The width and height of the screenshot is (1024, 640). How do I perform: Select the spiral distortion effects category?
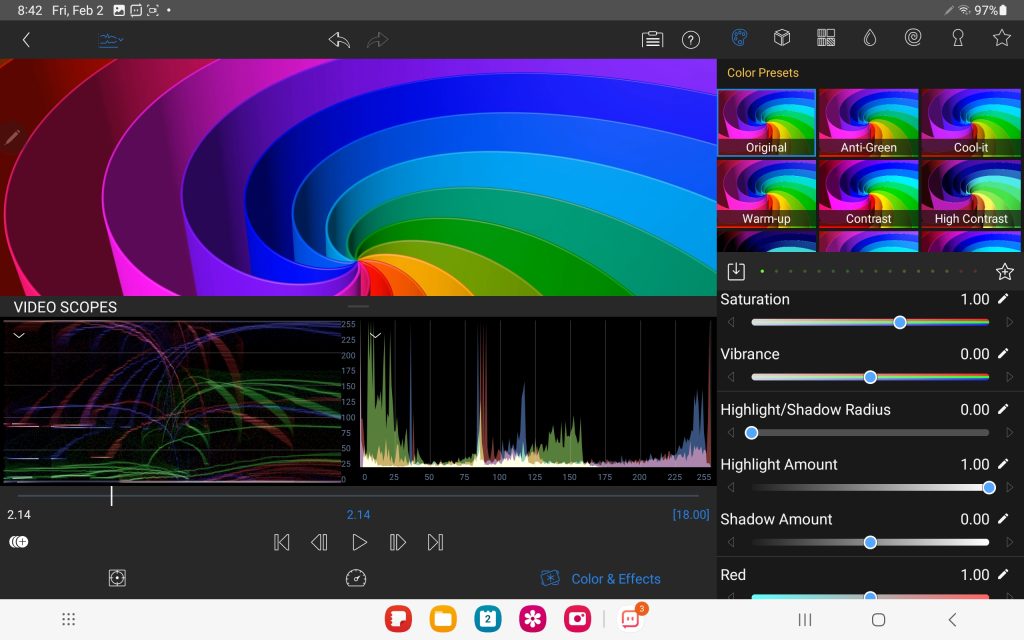(x=913, y=38)
